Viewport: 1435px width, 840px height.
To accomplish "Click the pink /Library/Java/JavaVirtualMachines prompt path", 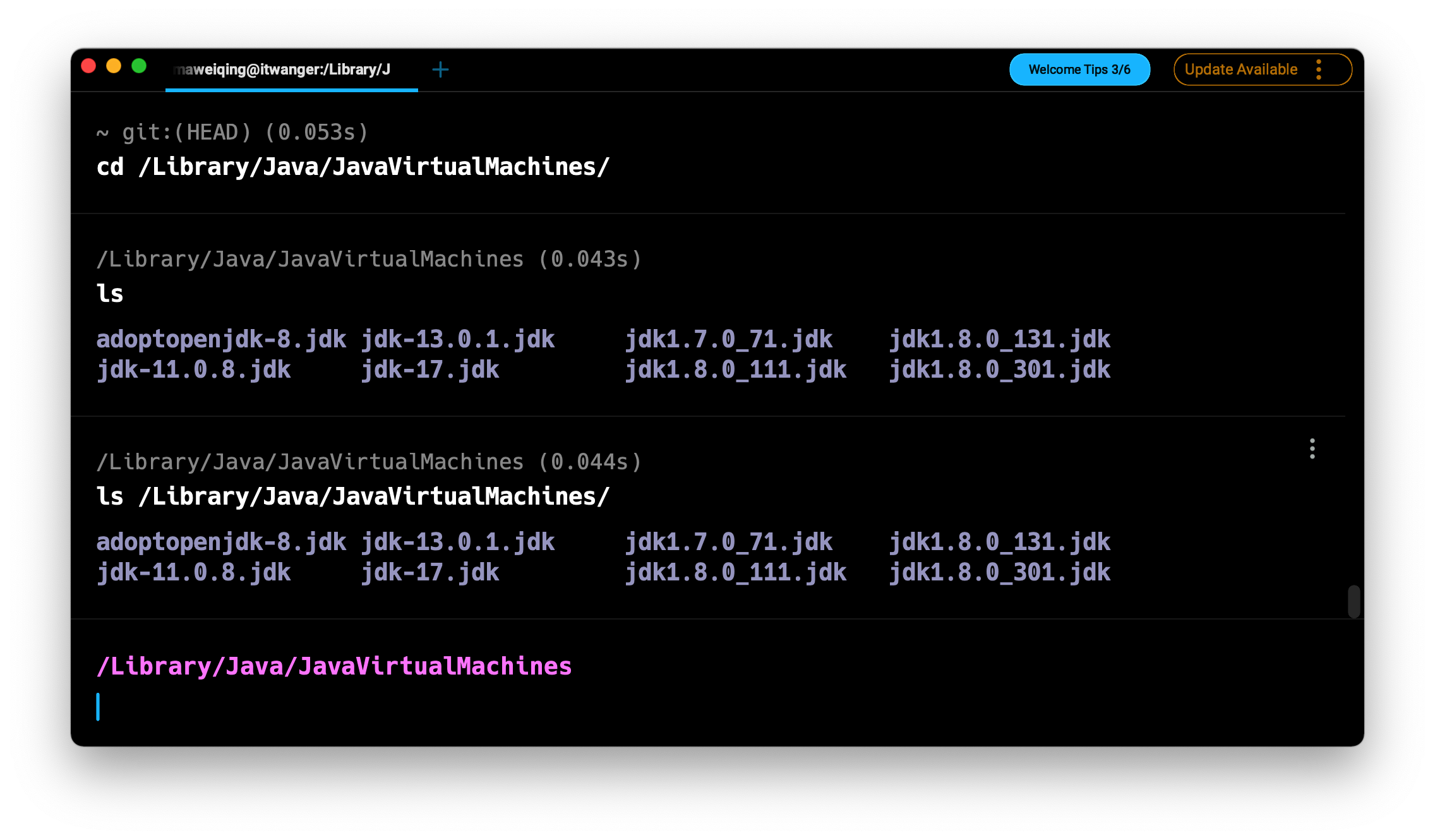I will 334,666.
